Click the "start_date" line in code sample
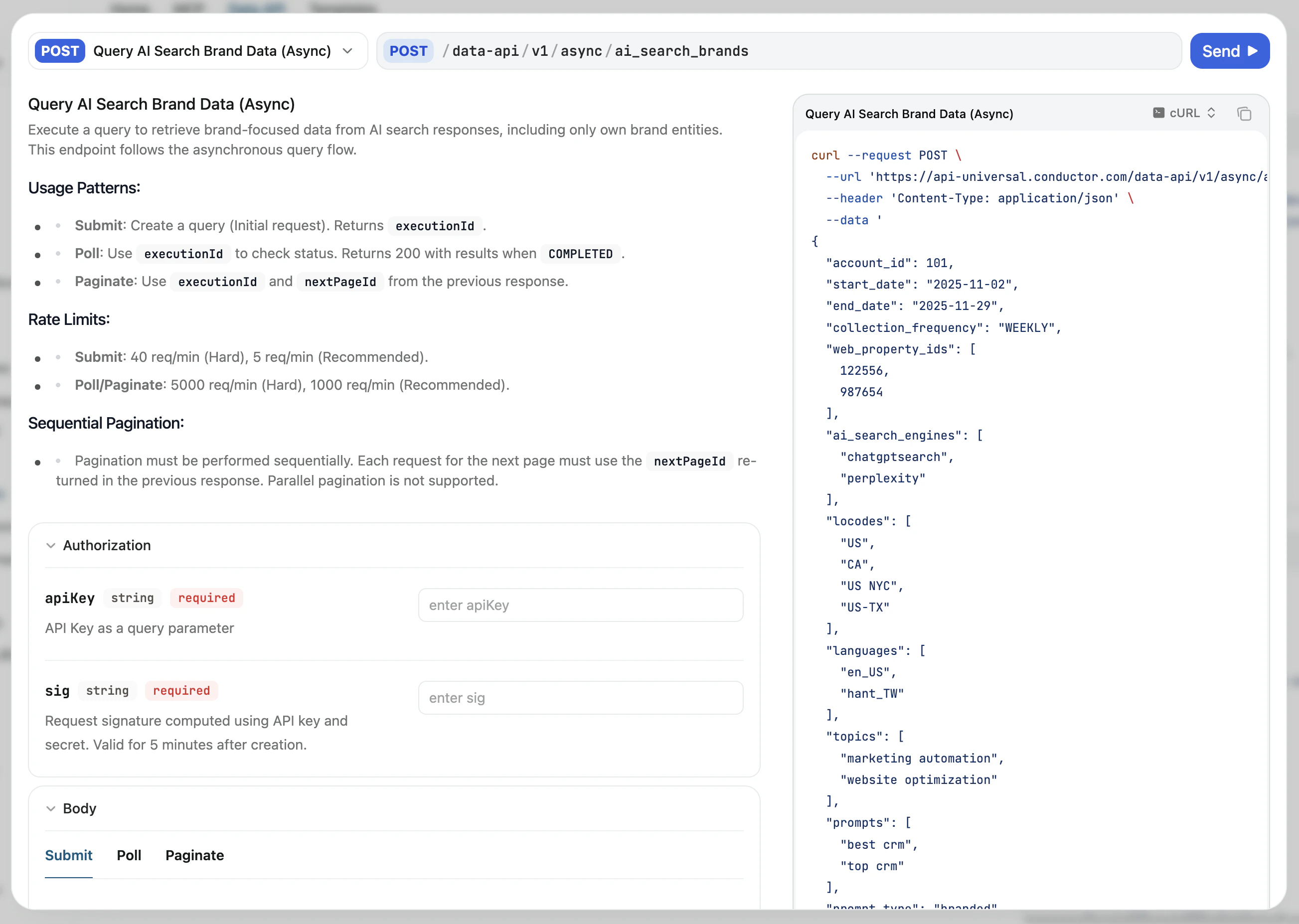1299x924 pixels. (922, 285)
